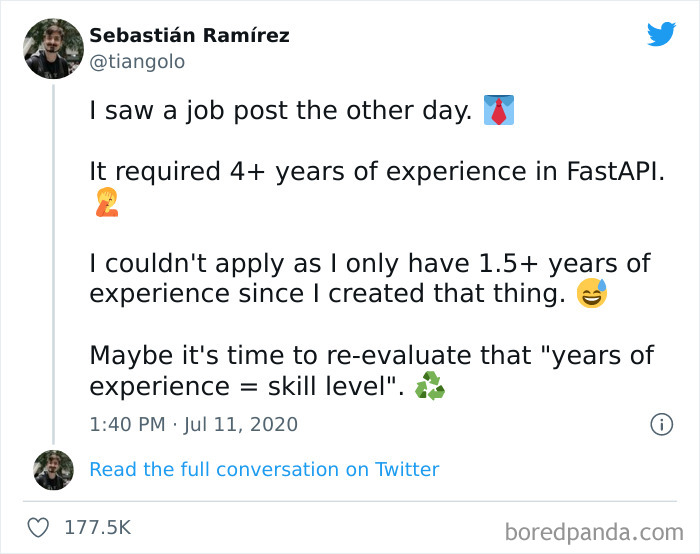Click the vertical thread line between avatars
Screen dimensions: 700x554
point(54,260)
